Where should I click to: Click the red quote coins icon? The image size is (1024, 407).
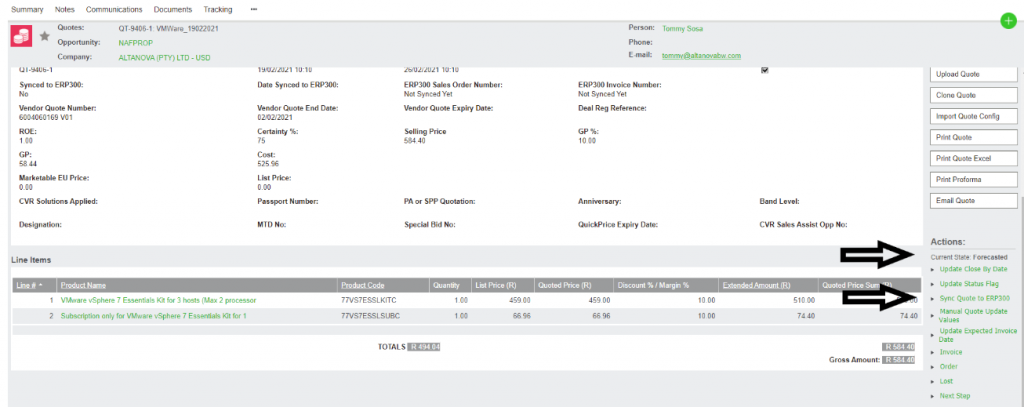point(21,35)
